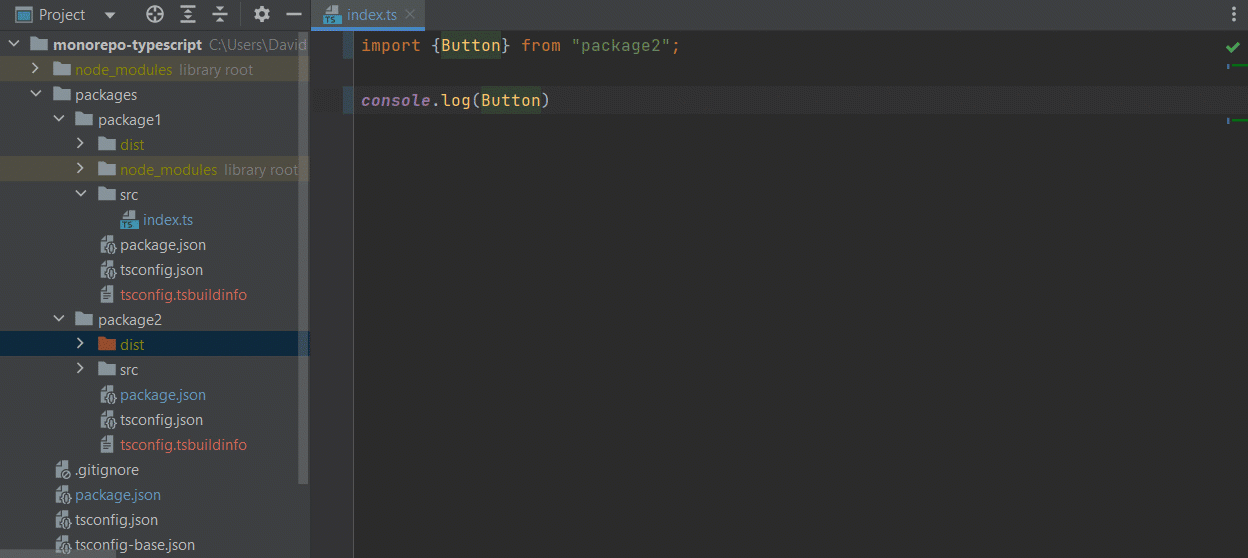The image size is (1248, 558).
Task: Click the Project view window icon
Action: coord(24,14)
